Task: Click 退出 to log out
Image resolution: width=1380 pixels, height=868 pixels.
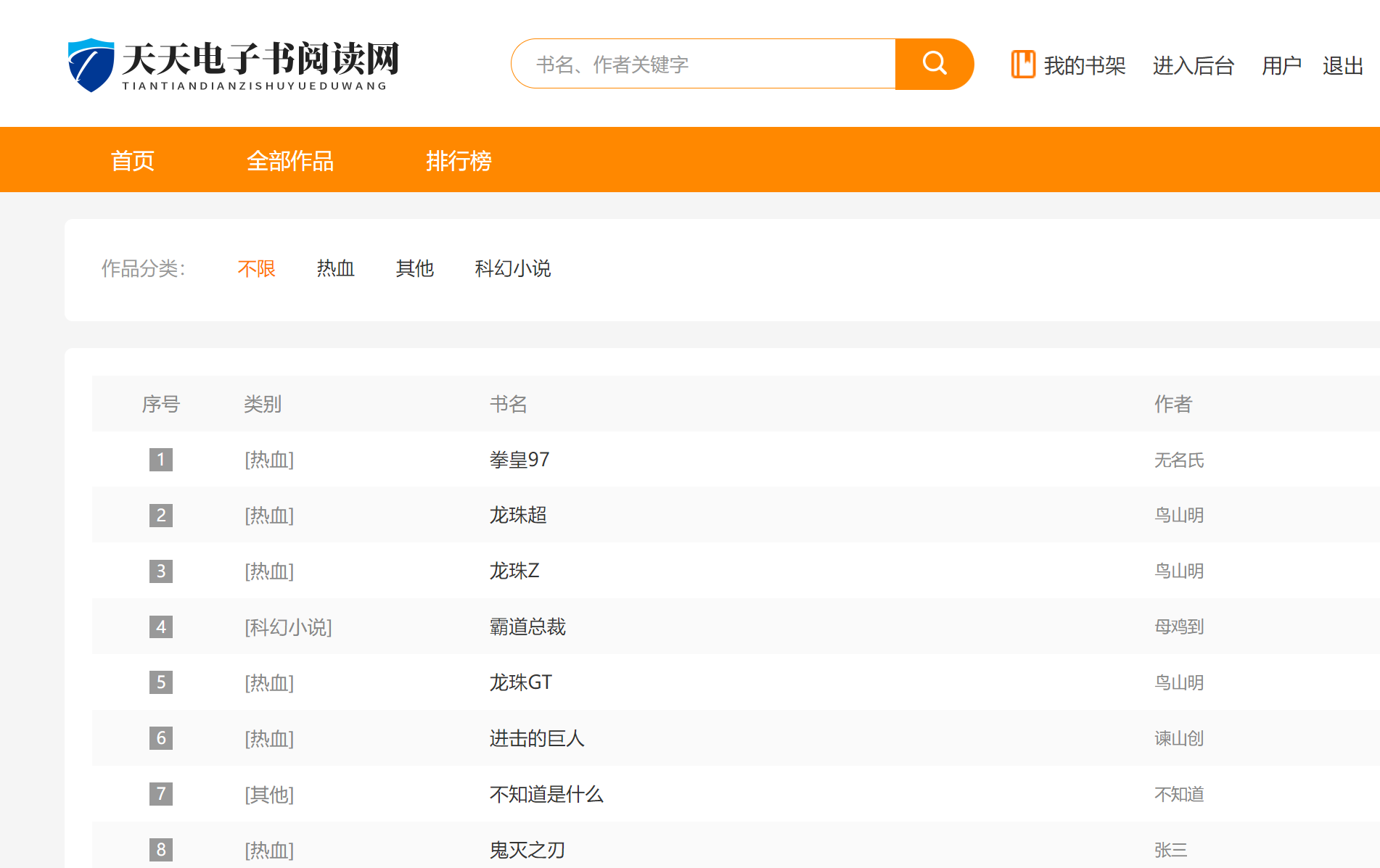Action: (1342, 66)
